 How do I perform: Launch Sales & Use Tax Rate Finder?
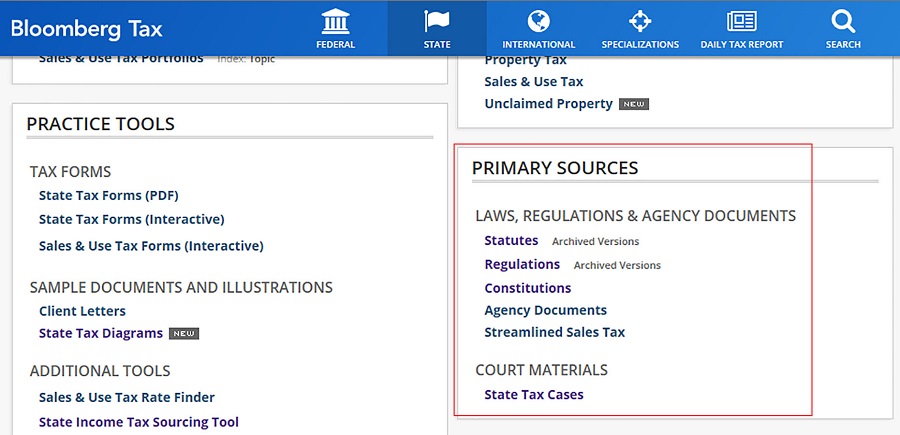click(127, 397)
